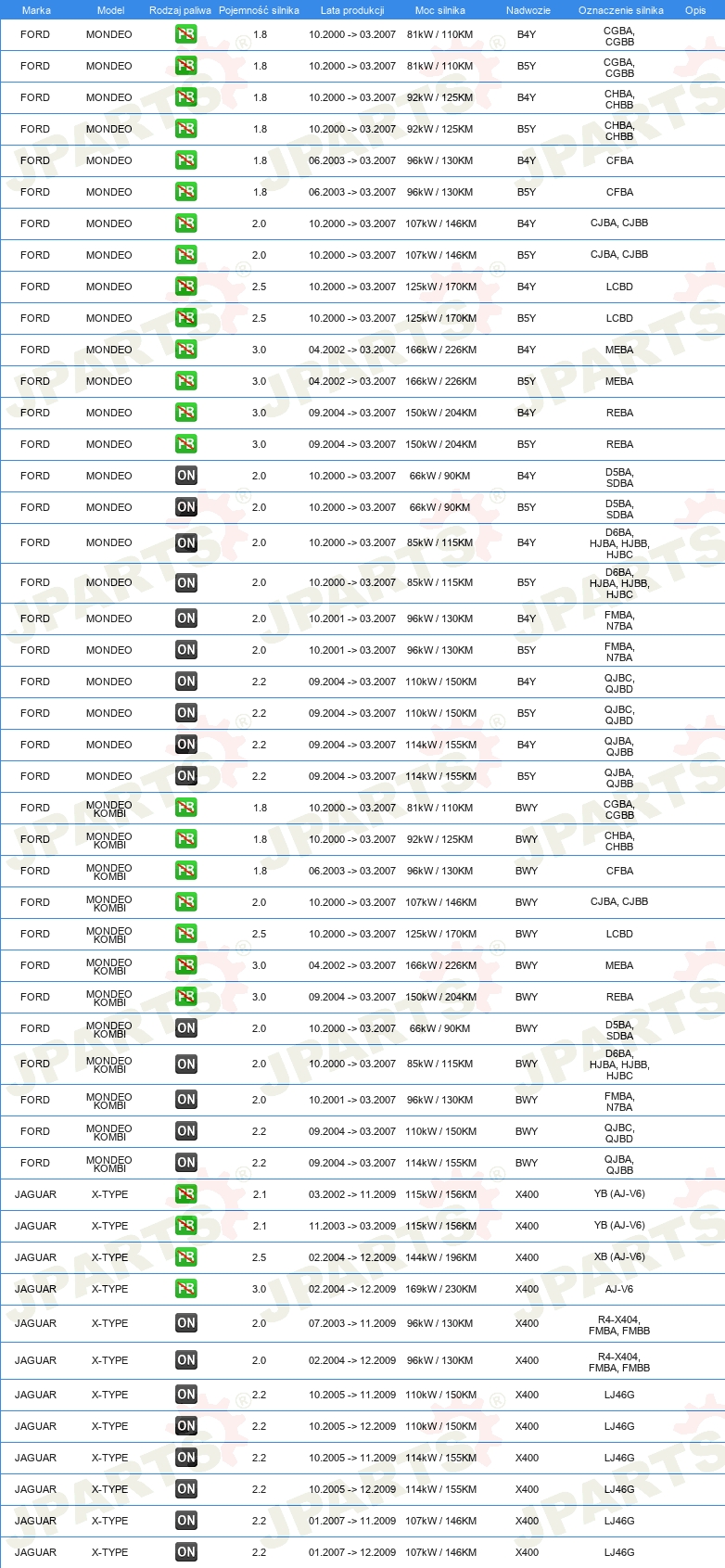Click the Pojemność silnika column header
The height and width of the screenshot is (1568, 725).
point(259,10)
